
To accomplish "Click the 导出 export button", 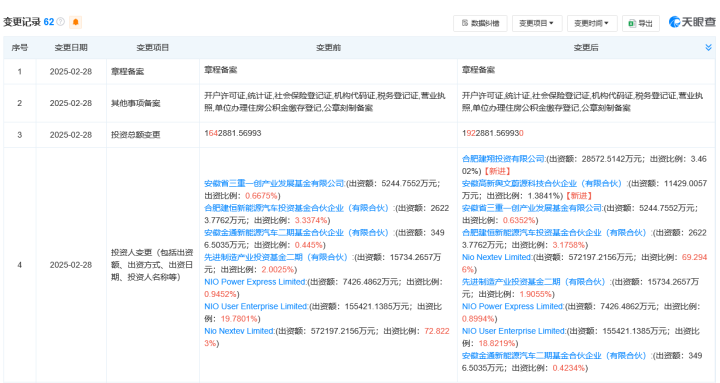I will tap(641, 23).
